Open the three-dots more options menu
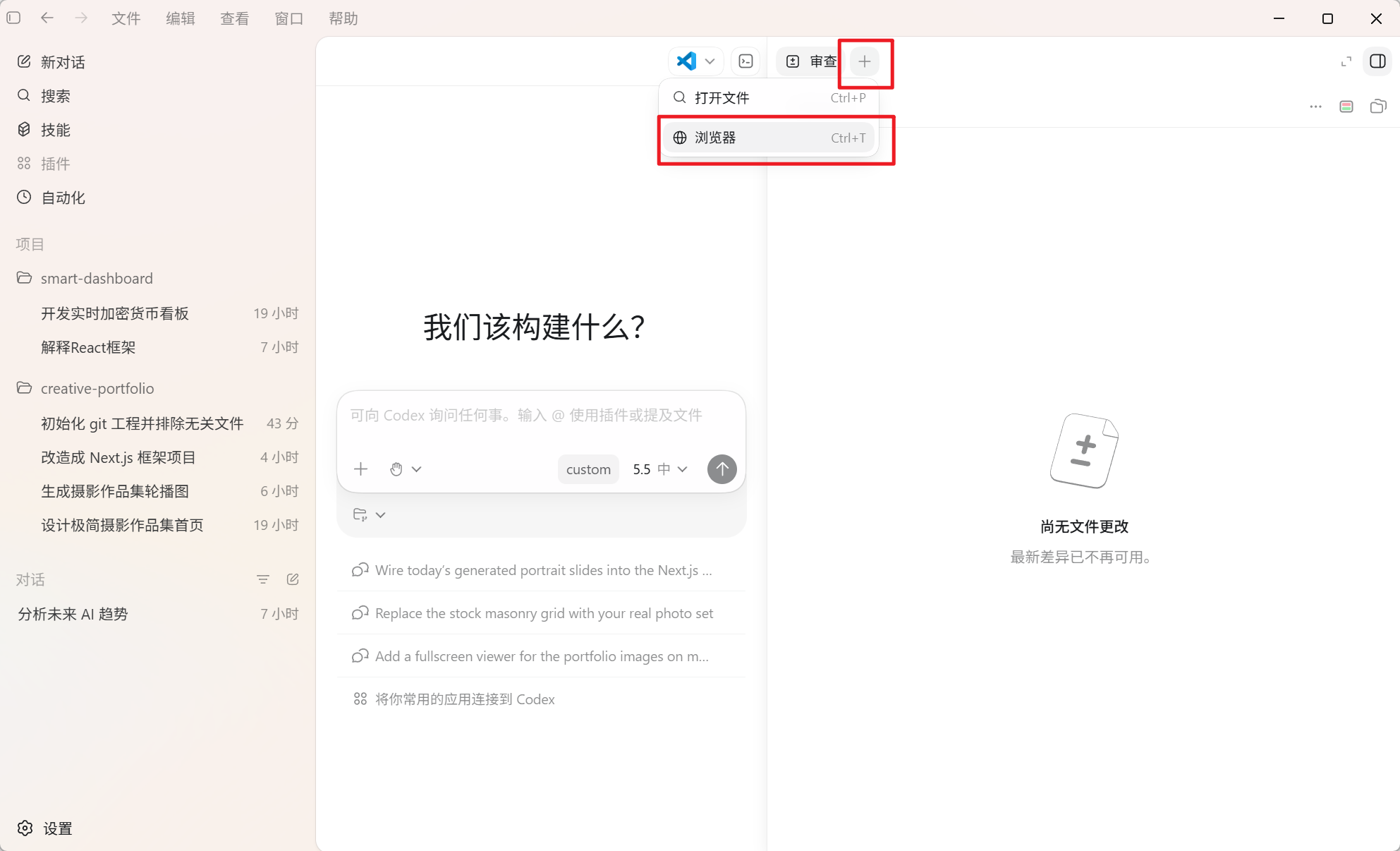Screen dimensions: 1400x851 [1315, 107]
